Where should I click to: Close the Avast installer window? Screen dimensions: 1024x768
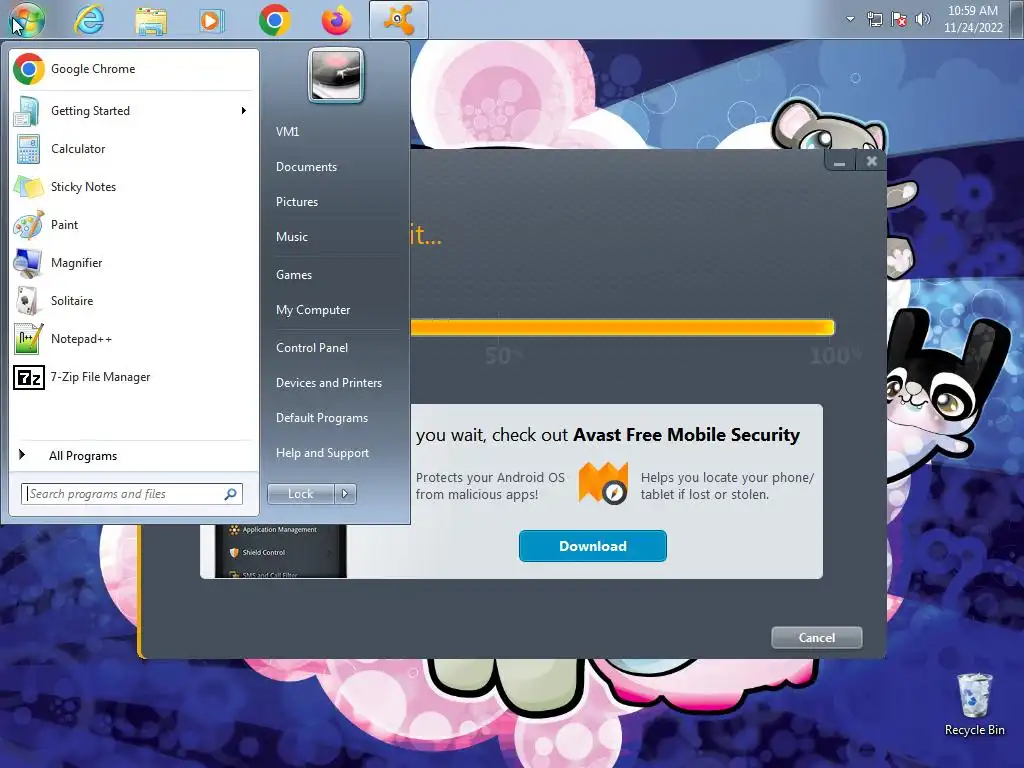point(871,161)
